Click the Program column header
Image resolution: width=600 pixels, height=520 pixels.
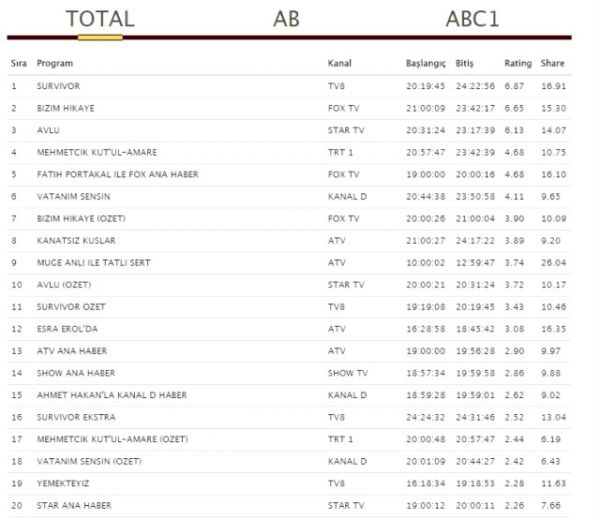(55, 64)
